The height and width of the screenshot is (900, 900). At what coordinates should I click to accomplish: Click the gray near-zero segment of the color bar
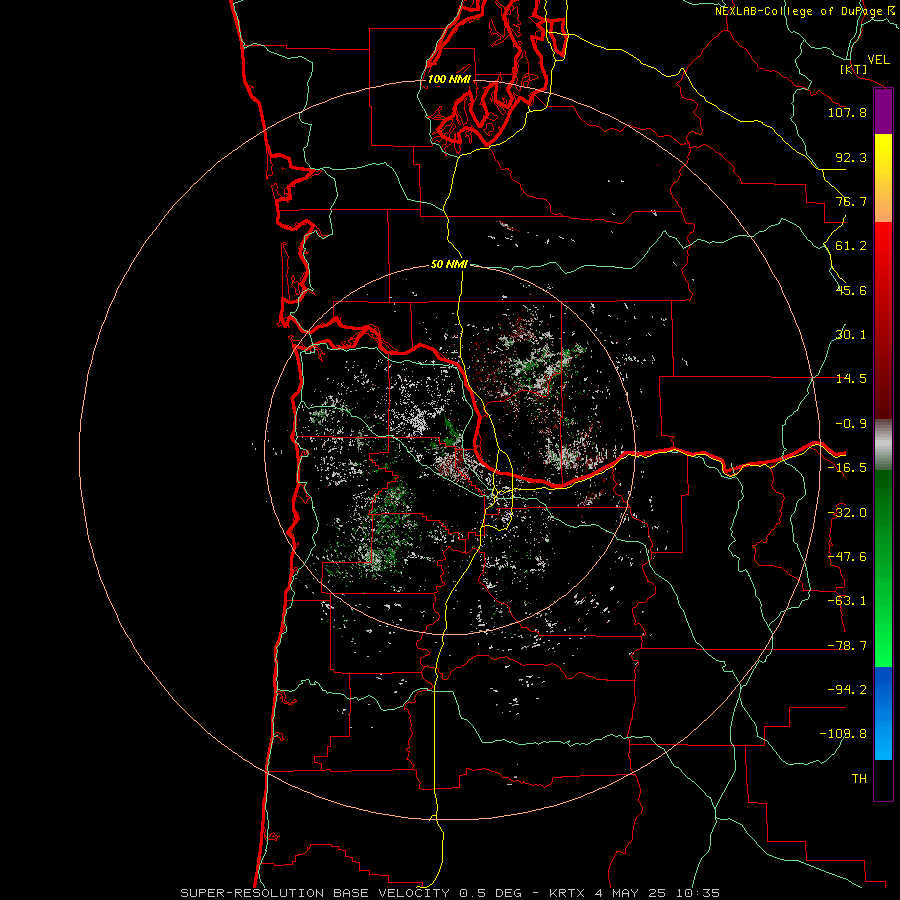pos(883,444)
